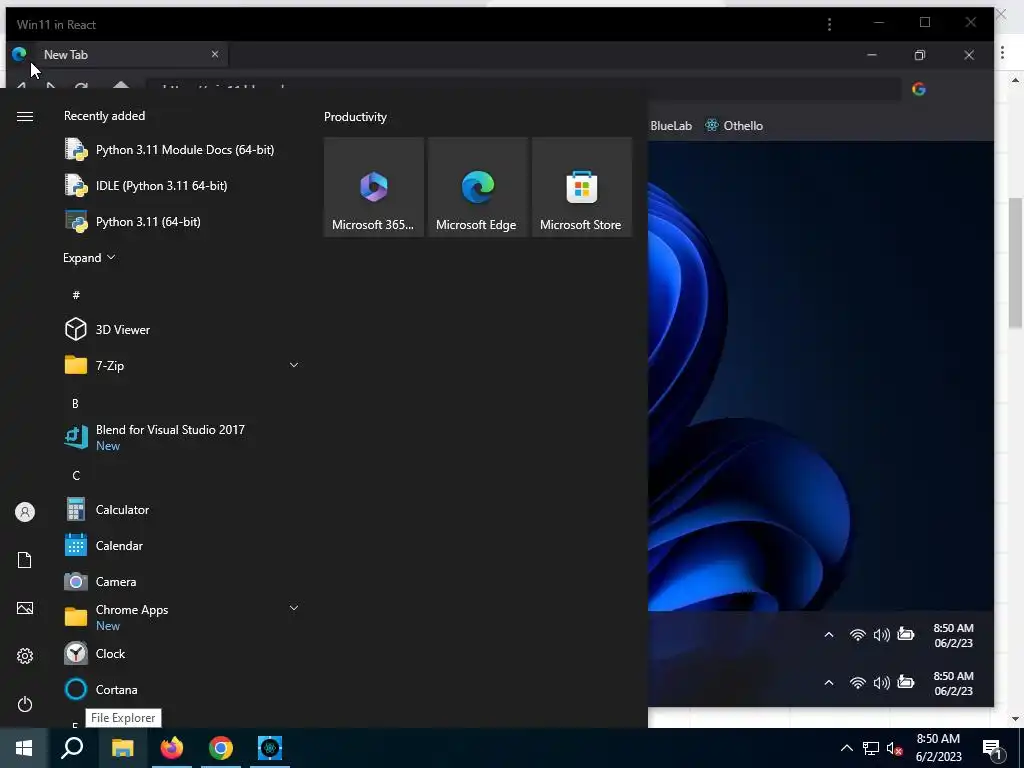Click the Google icon in address bar
This screenshot has height=768, width=1024.
pos(919,89)
